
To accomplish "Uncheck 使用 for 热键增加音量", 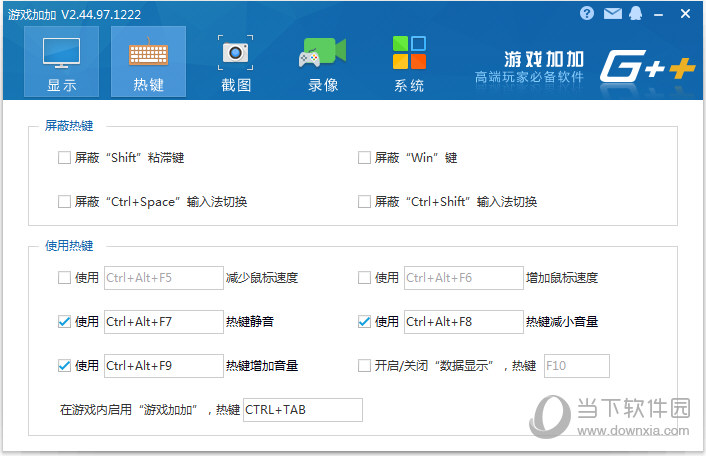I will click(64, 366).
